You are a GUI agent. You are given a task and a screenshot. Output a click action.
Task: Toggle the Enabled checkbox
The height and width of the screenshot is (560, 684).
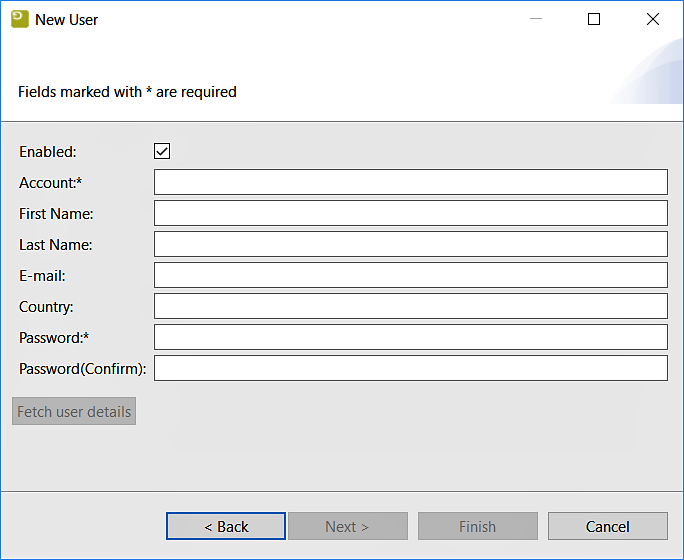coord(162,151)
